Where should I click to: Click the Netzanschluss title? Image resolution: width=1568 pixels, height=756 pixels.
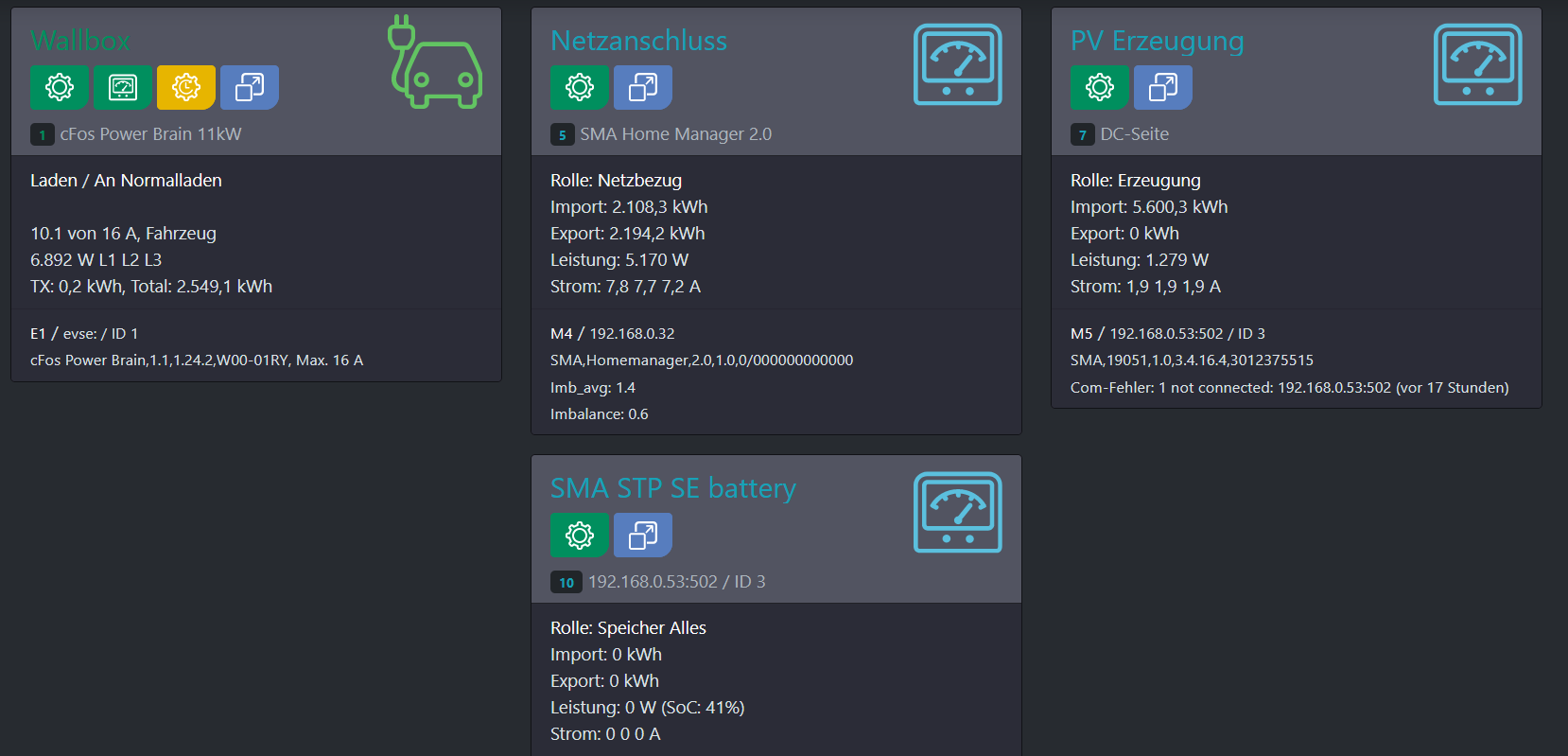coord(639,41)
